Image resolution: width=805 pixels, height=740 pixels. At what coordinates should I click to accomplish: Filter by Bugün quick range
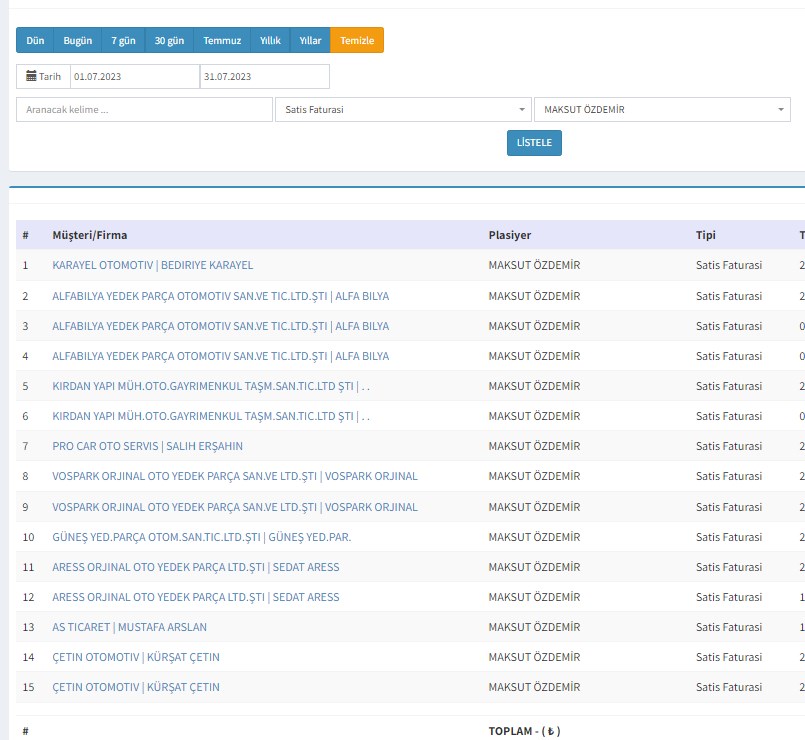click(x=78, y=40)
